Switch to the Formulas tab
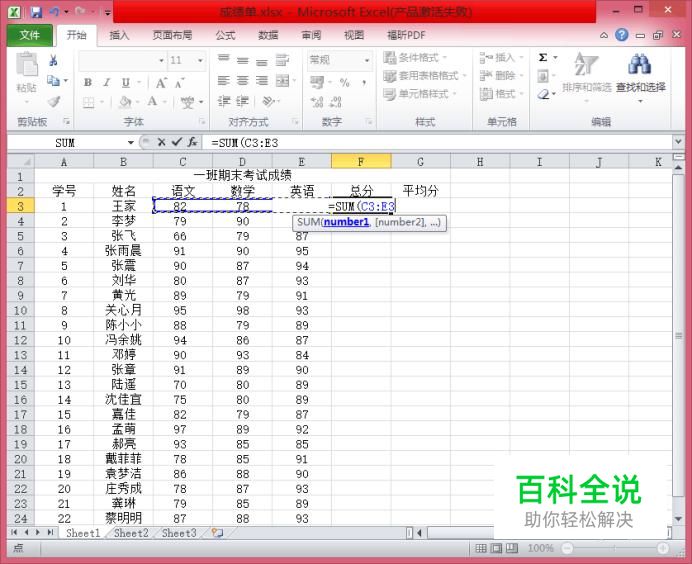The height and width of the screenshot is (564, 692). pos(225,35)
